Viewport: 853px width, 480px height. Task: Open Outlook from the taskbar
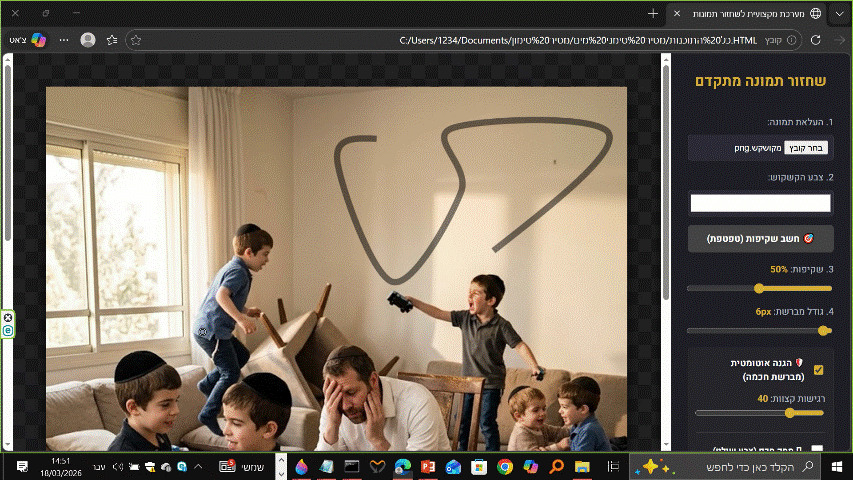tap(453, 467)
